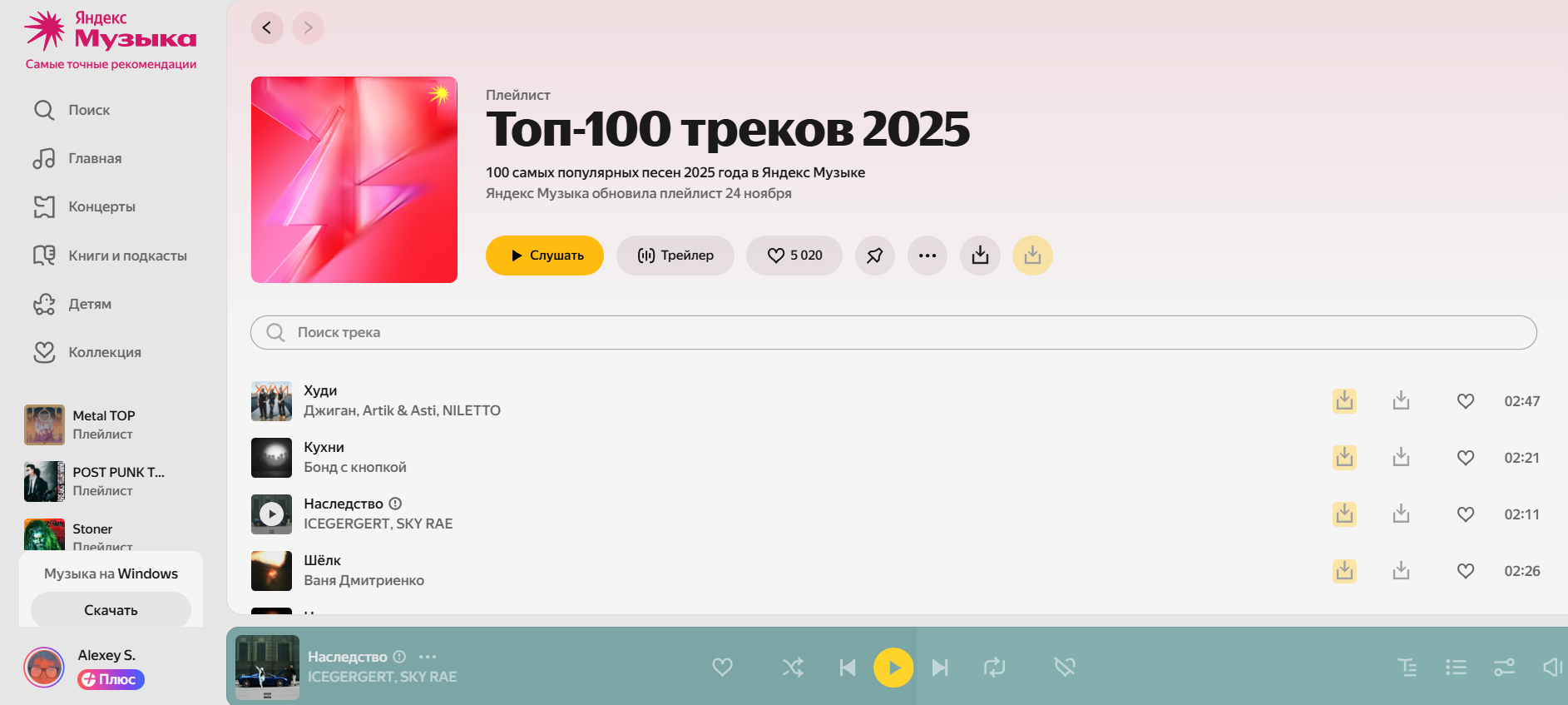Open artist Бонд с кнопкой
Screen dimensions: 1568x705
pos(355,467)
